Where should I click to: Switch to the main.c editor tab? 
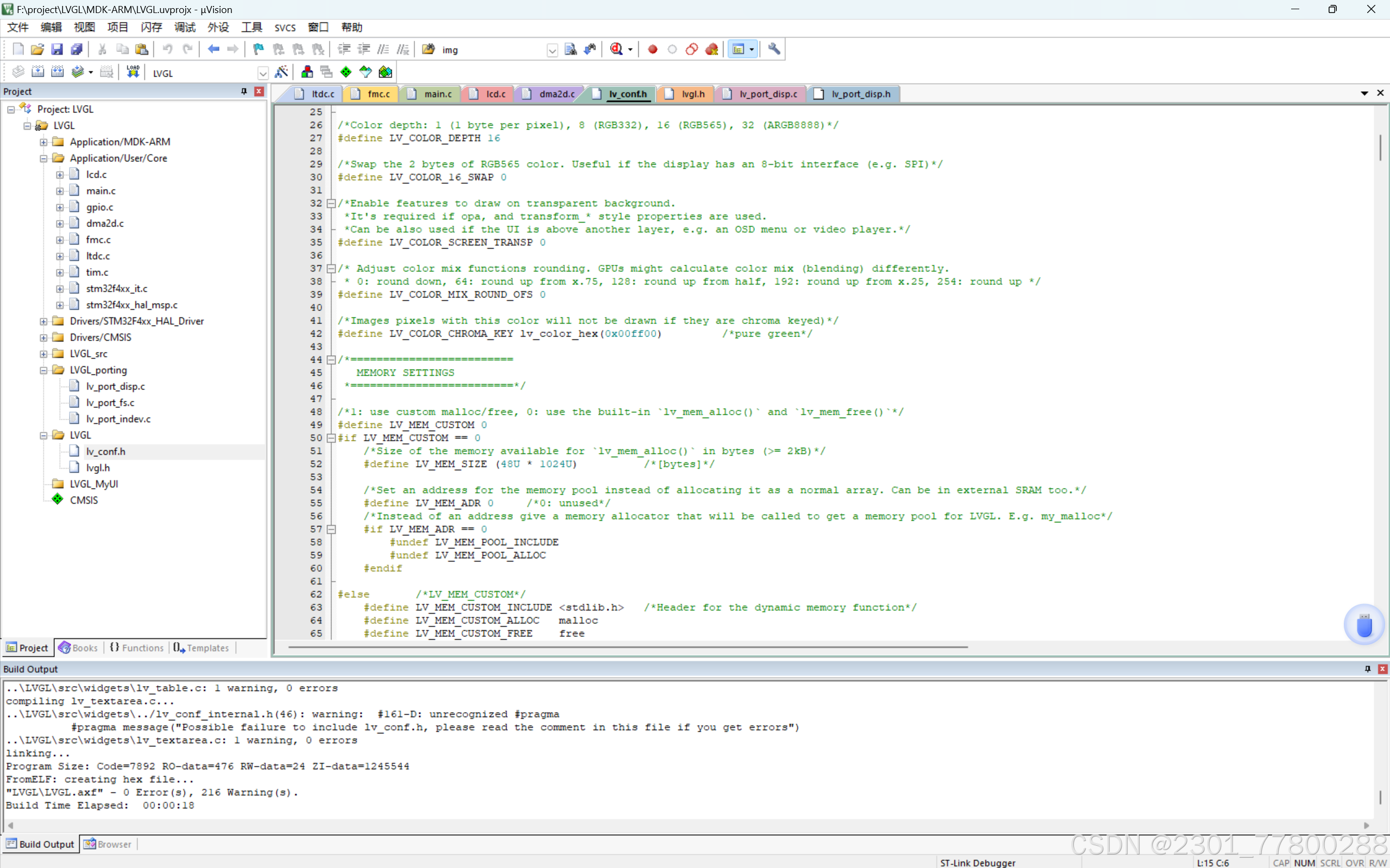pos(437,94)
